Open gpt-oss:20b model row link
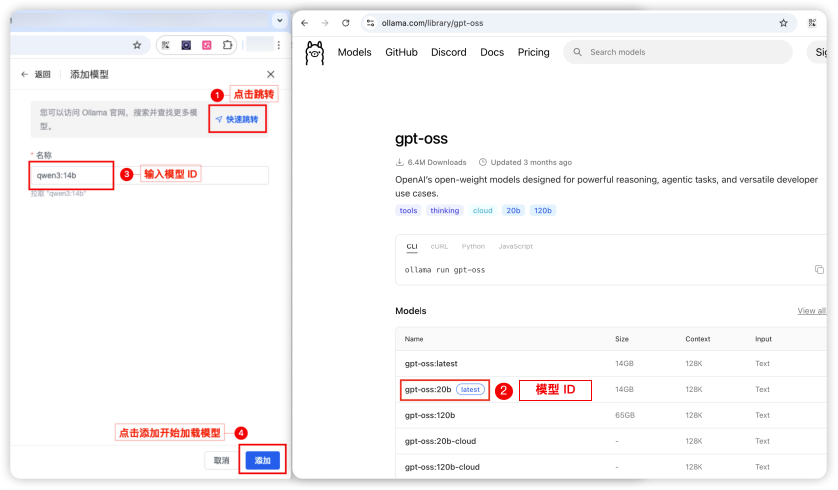Viewport: 838px width, 490px height. point(428,390)
